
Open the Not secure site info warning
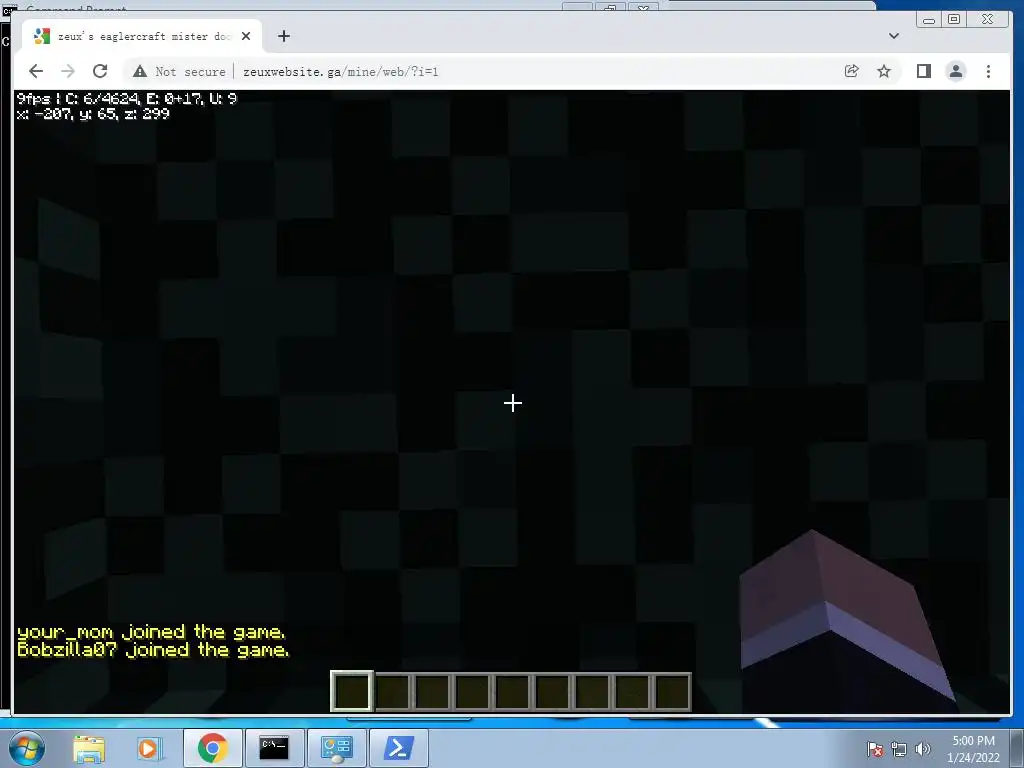click(179, 71)
